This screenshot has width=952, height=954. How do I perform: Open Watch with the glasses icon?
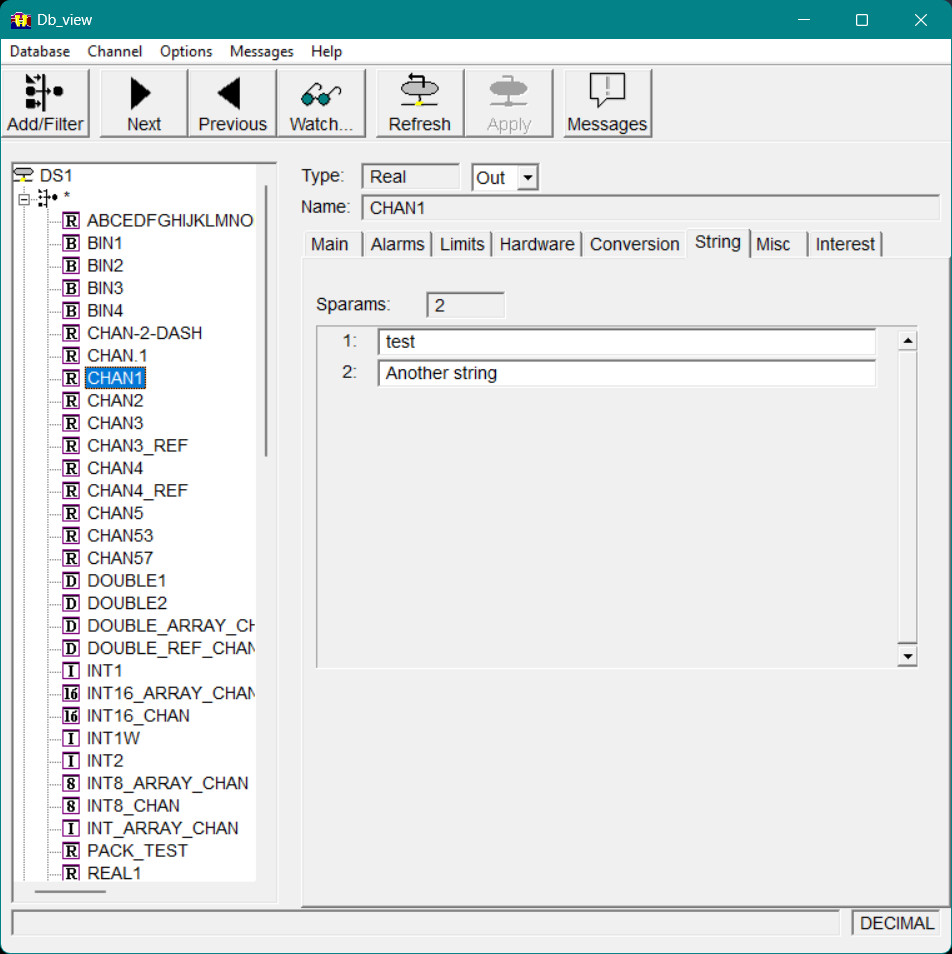[321, 103]
